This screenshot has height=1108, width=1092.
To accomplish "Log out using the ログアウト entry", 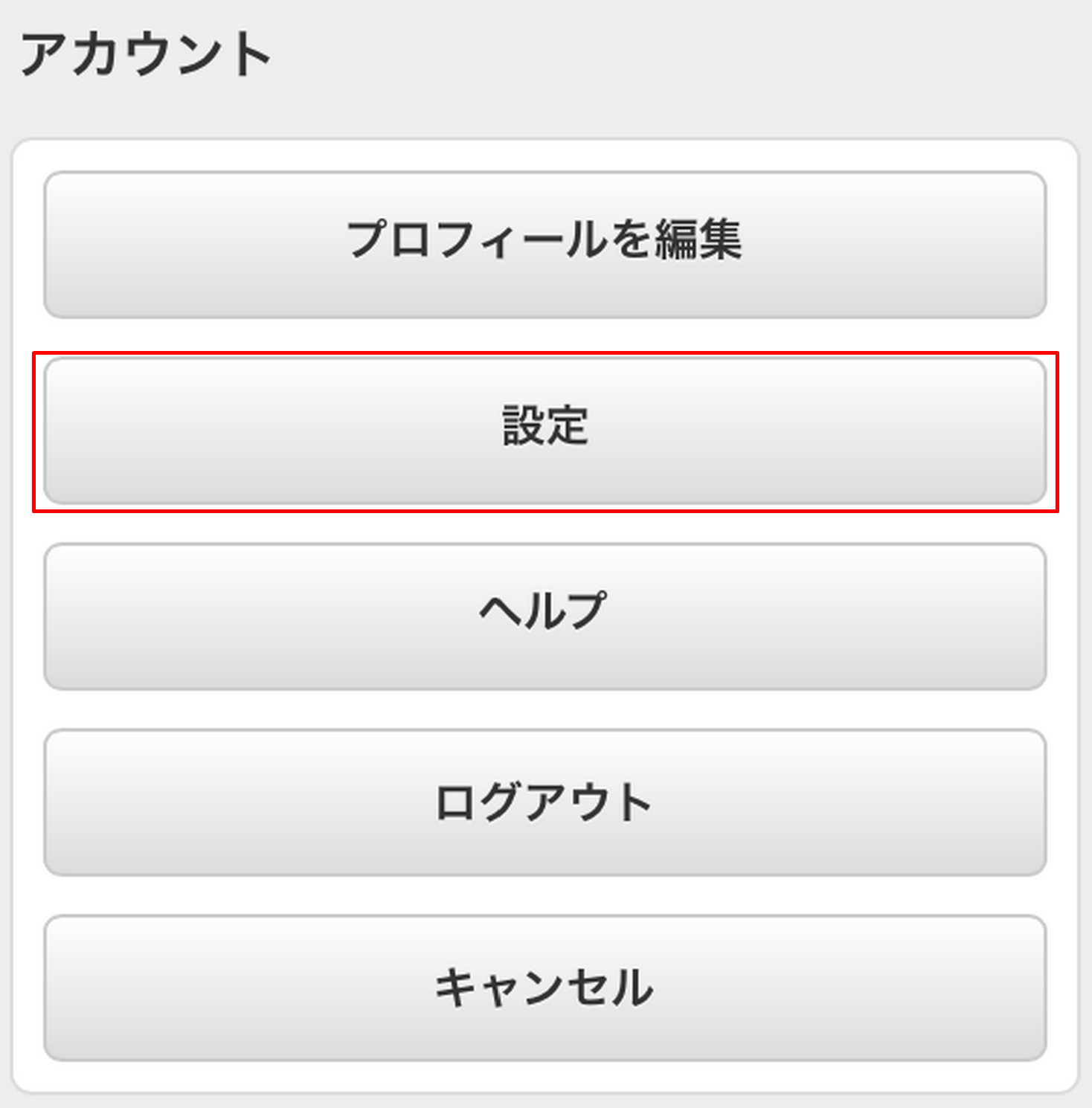I will pos(545,802).
